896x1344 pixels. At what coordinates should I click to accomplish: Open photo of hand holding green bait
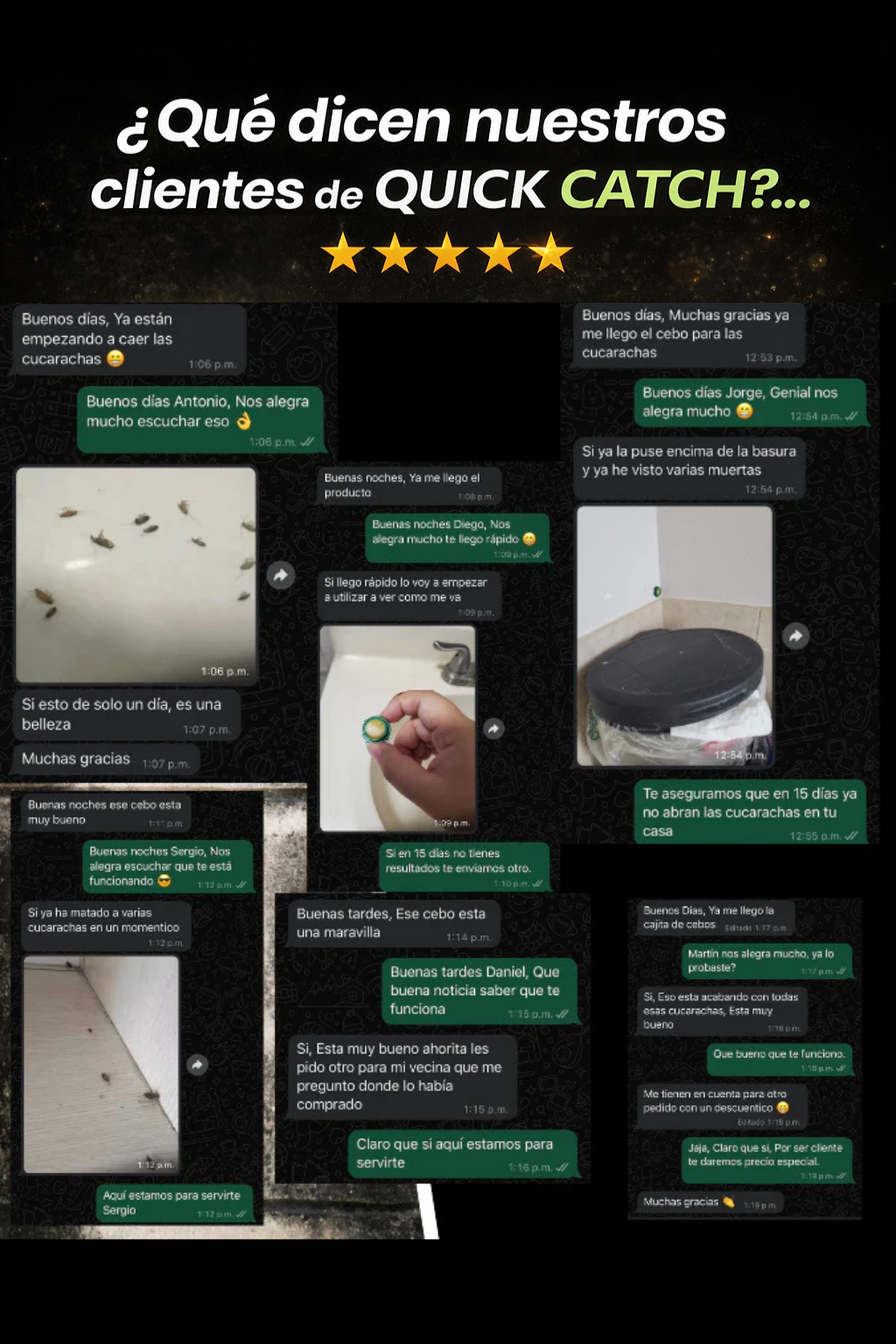[398, 728]
